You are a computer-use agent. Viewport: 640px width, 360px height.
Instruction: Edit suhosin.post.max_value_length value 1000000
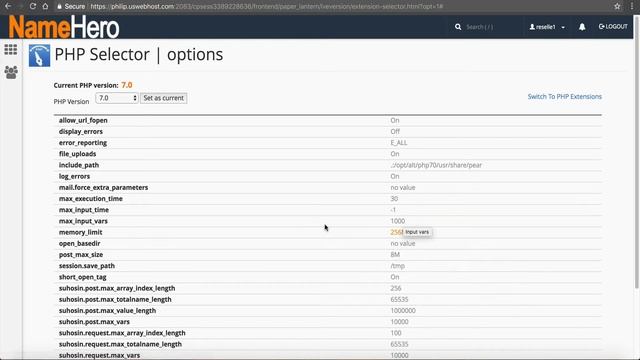tap(403, 311)
